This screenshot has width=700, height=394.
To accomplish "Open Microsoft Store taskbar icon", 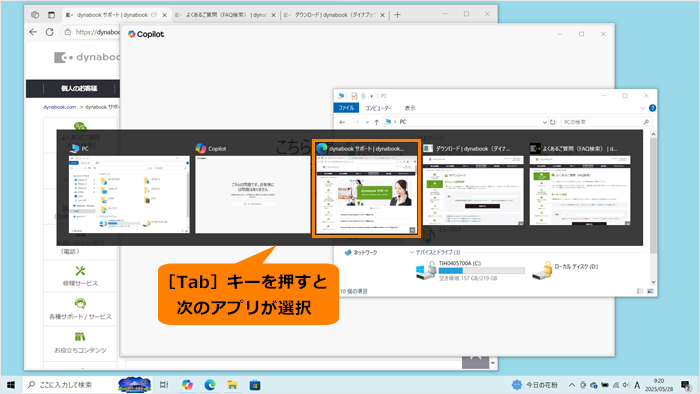I will (x=255, y=385).
